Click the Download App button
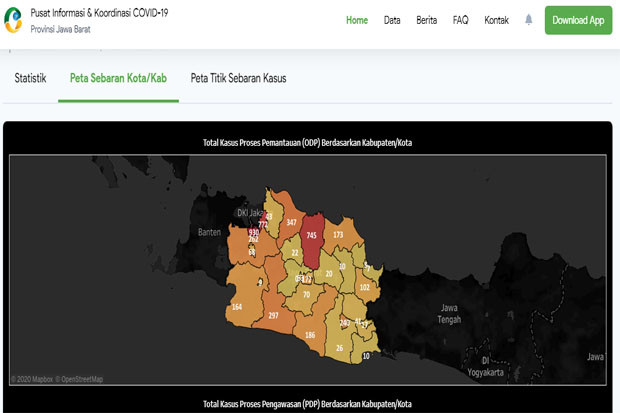 click(x=578, y=20)
